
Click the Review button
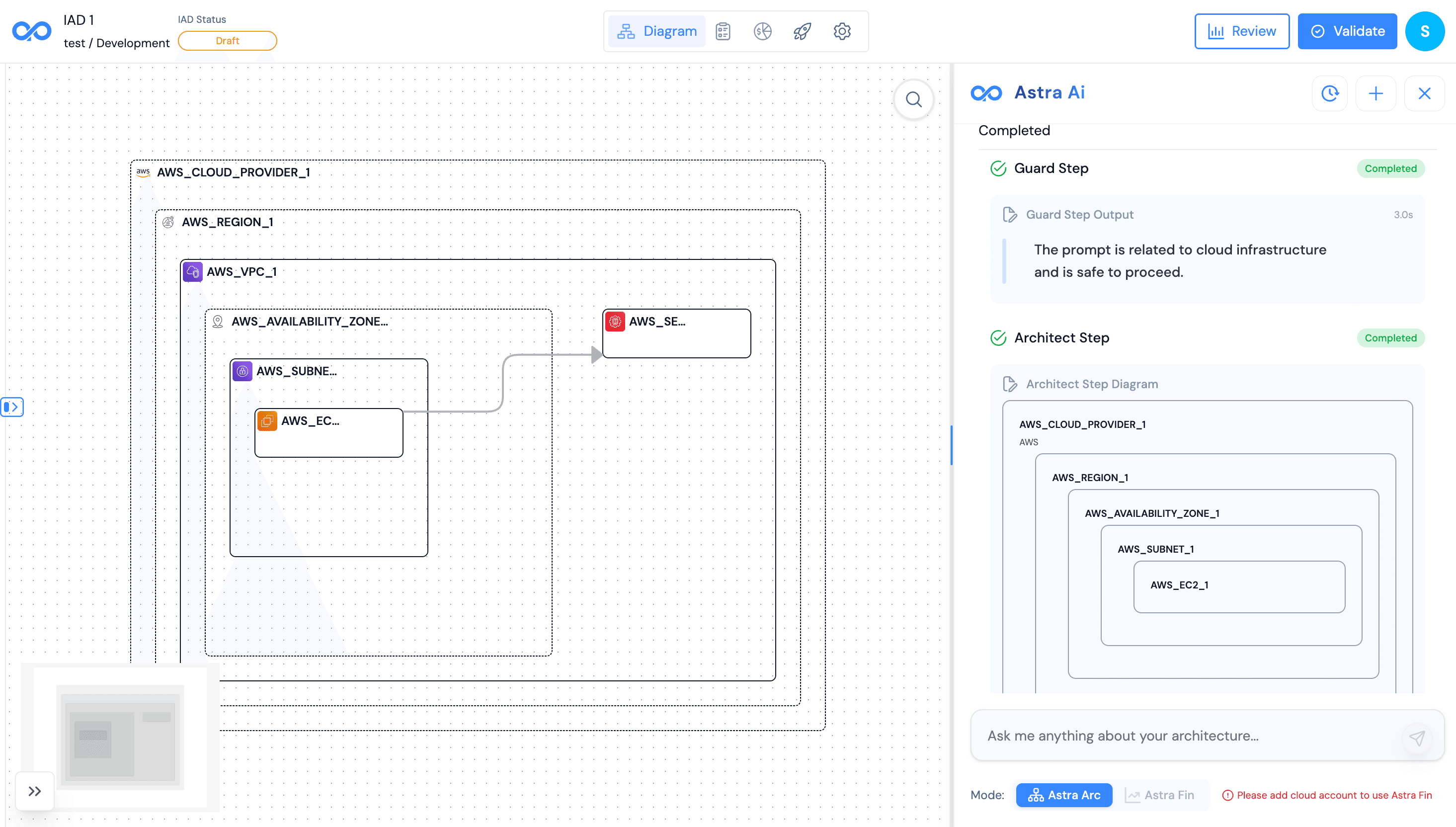1241,31
